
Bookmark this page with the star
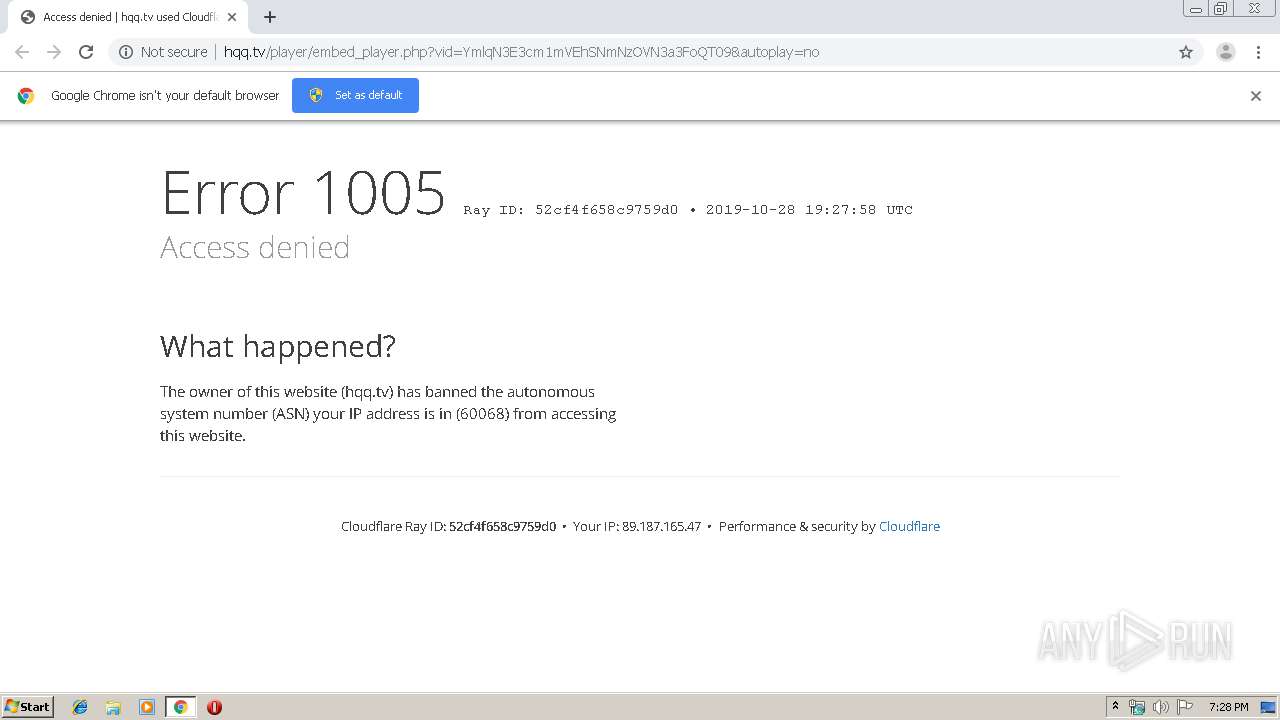click(1186, 52)
